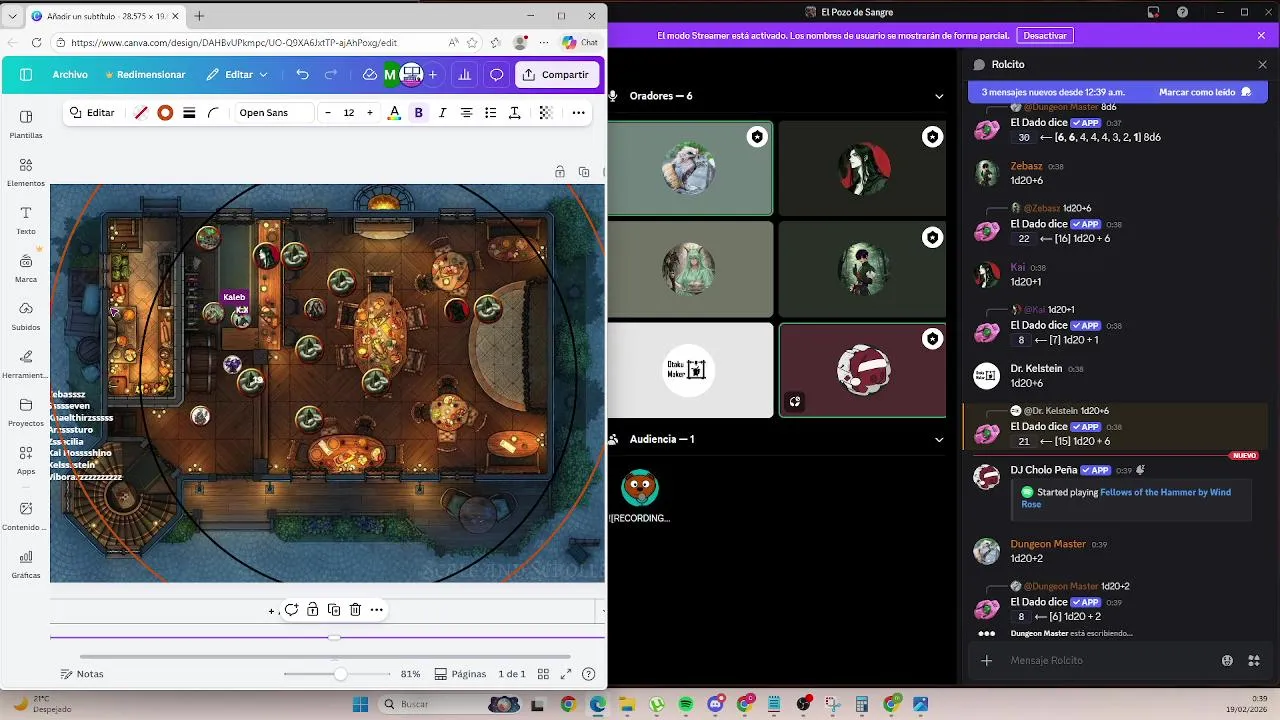Click Desactivar streamer mode button
The image size is (1280, 720).
click(x=1045, y=35)
